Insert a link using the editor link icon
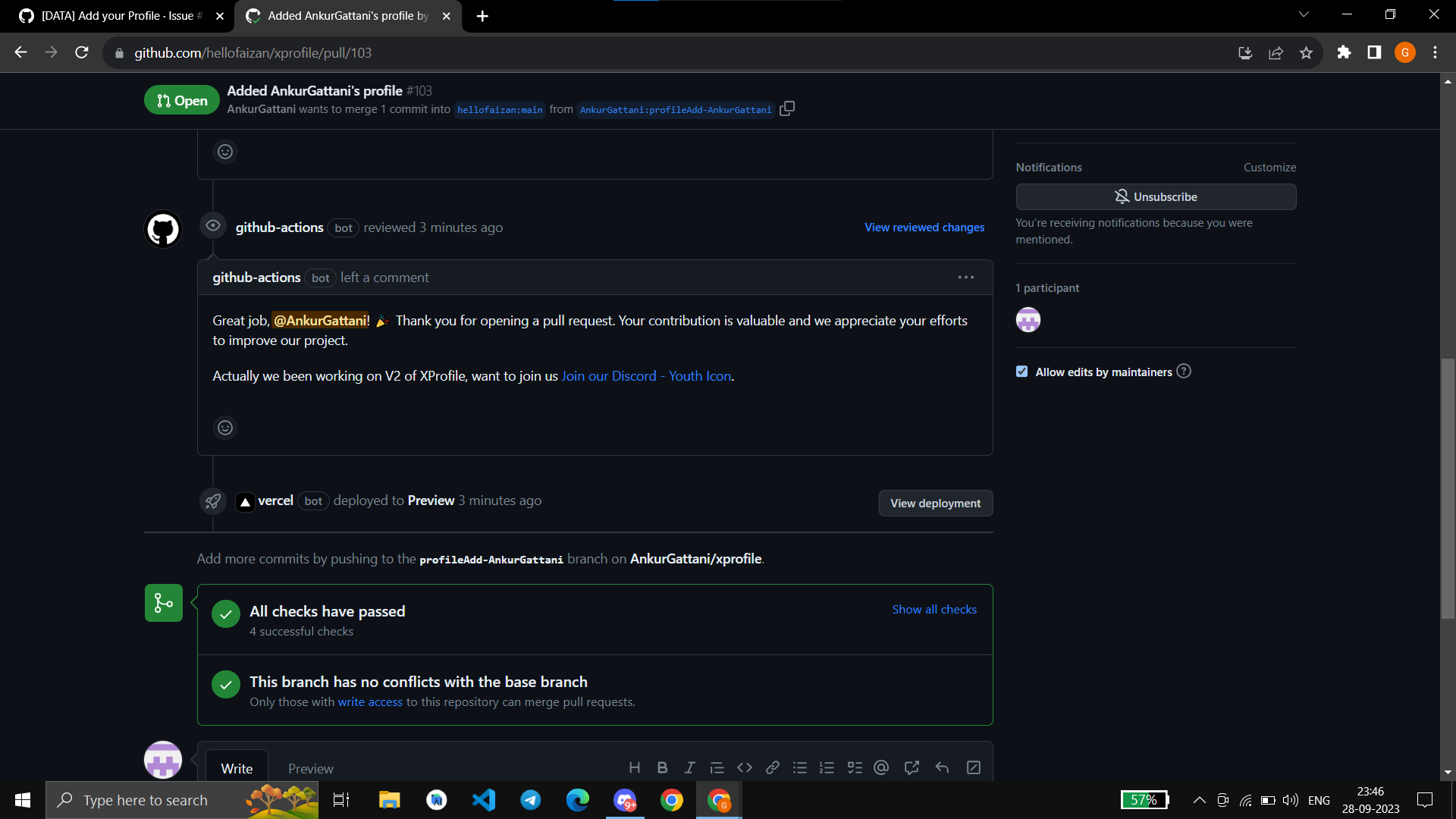The width and height of the screenshot is (1456, 819). coord(773,767)
